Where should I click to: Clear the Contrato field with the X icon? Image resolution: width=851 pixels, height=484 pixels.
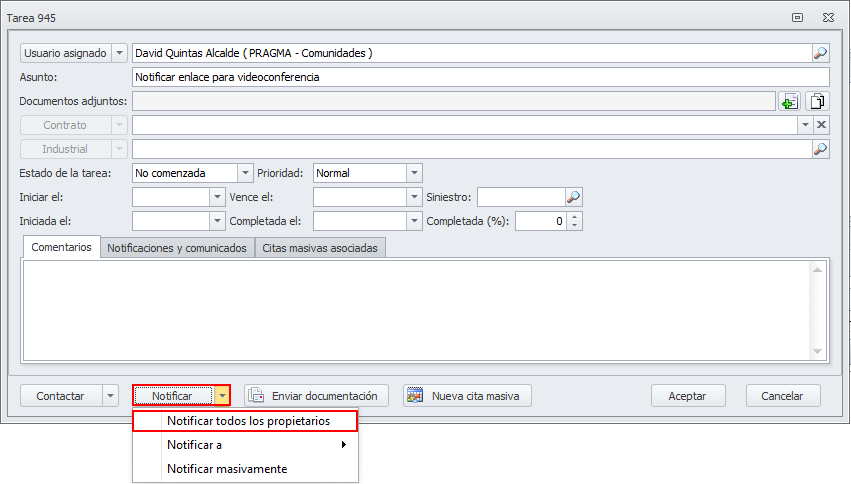pyautogui.click(x=821, y=125)
